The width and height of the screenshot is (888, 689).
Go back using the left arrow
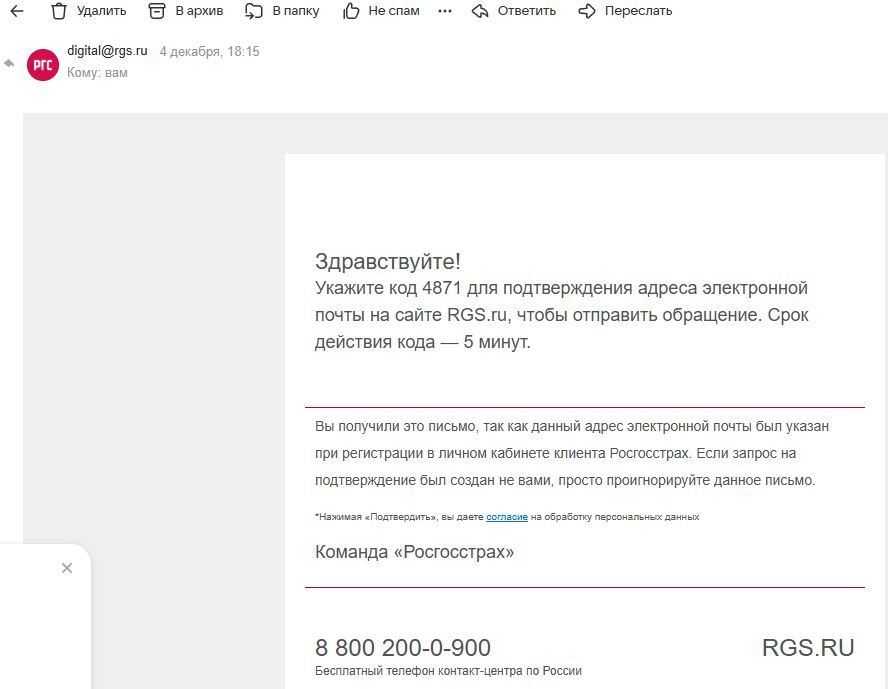pyautogui.click(x=17, y=11)
